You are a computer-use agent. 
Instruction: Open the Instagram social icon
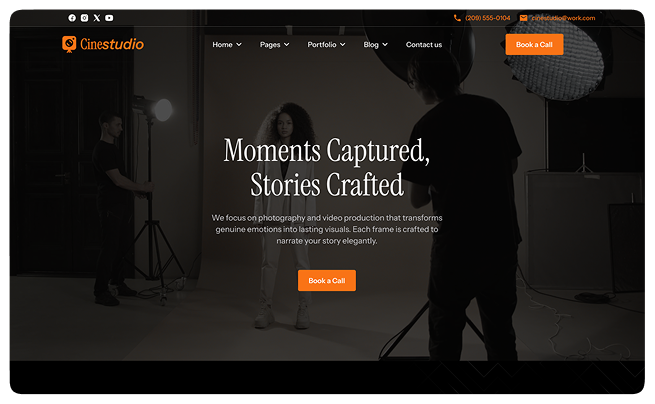[x=84, y=18]
